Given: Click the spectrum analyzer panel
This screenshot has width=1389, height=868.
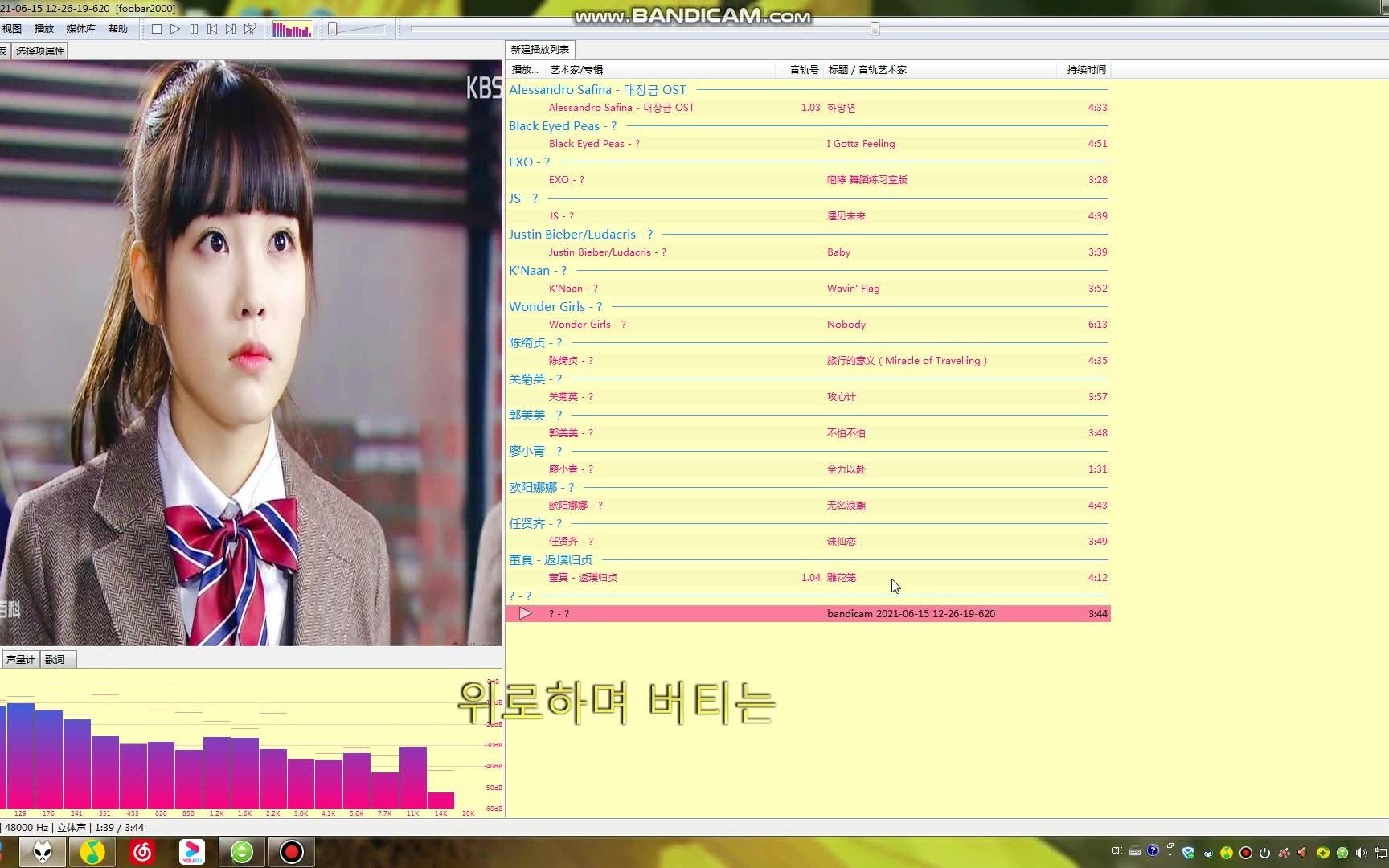Looking at the screenshot, I should point(251,744).
